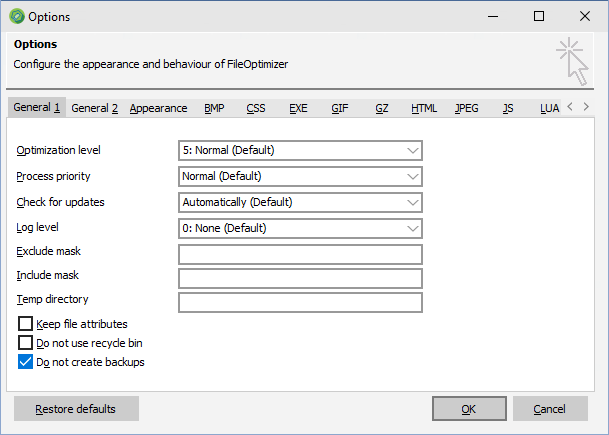This screenshot has height=435, width=609.
Task: Click the FileOptimizer app icon in title bar
Action: click(x=17, y=17)
